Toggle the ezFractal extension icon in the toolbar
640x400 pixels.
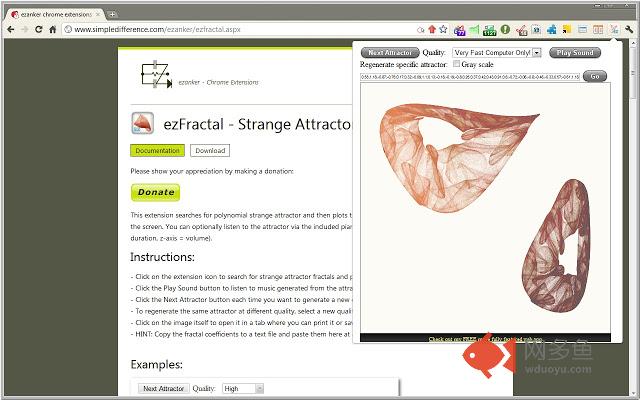point(613,29)
